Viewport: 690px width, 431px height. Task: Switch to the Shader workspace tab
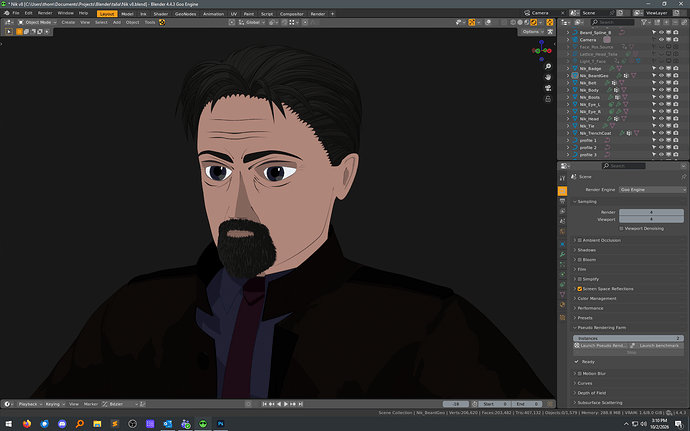click(161, 14)
